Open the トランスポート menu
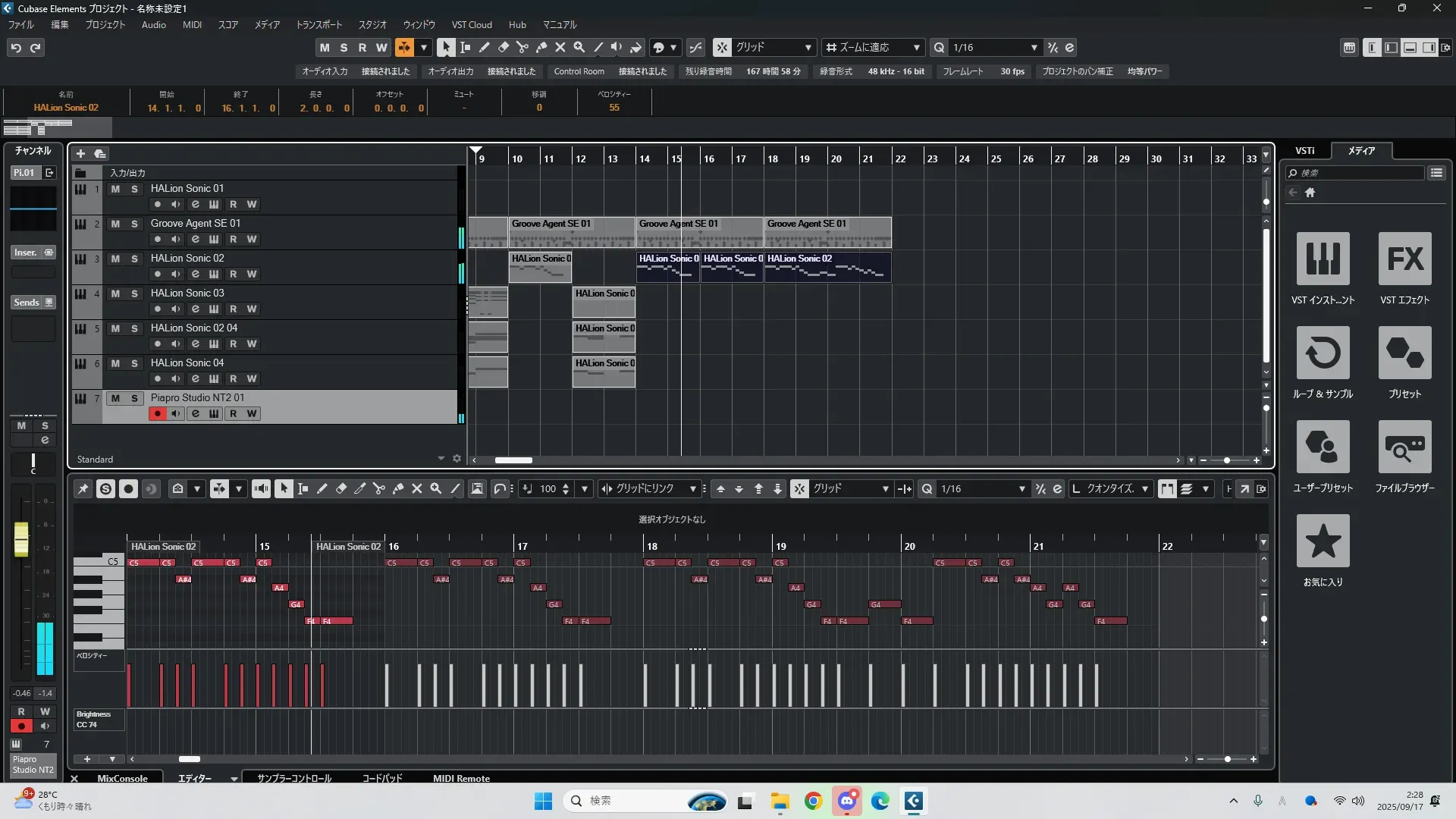 318,25
